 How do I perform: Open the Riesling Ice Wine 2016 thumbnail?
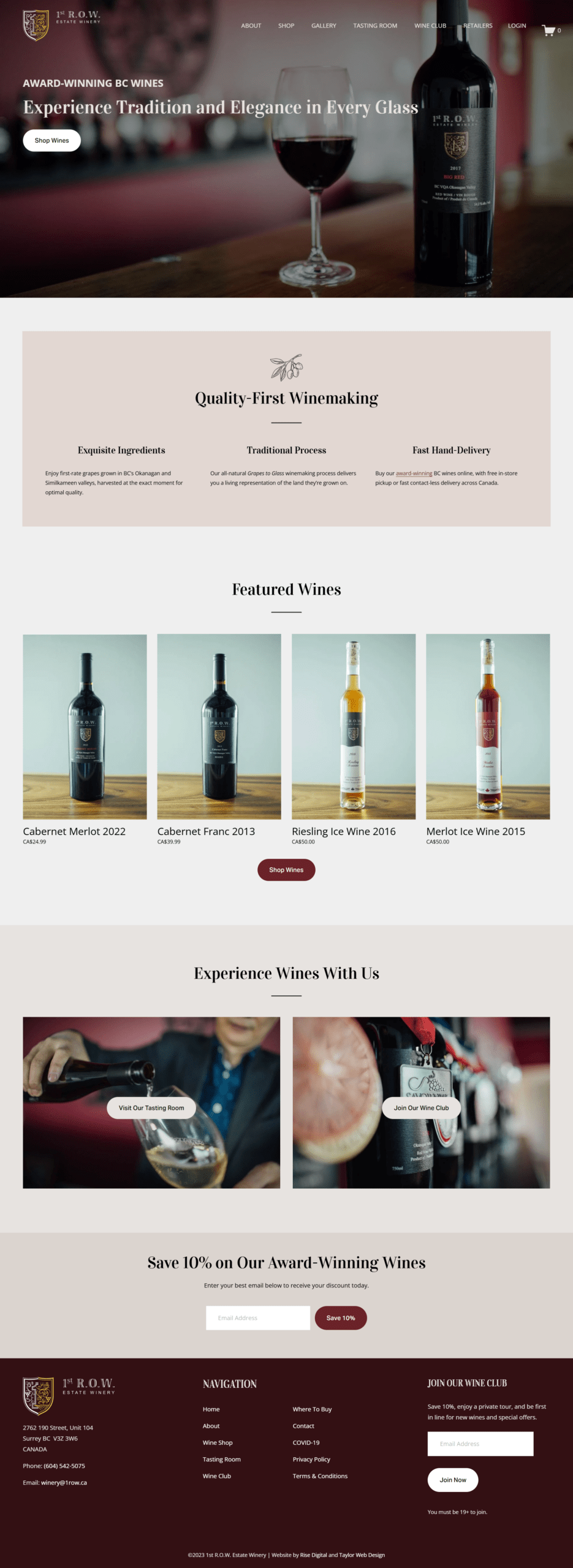click(x=354, y=726)
